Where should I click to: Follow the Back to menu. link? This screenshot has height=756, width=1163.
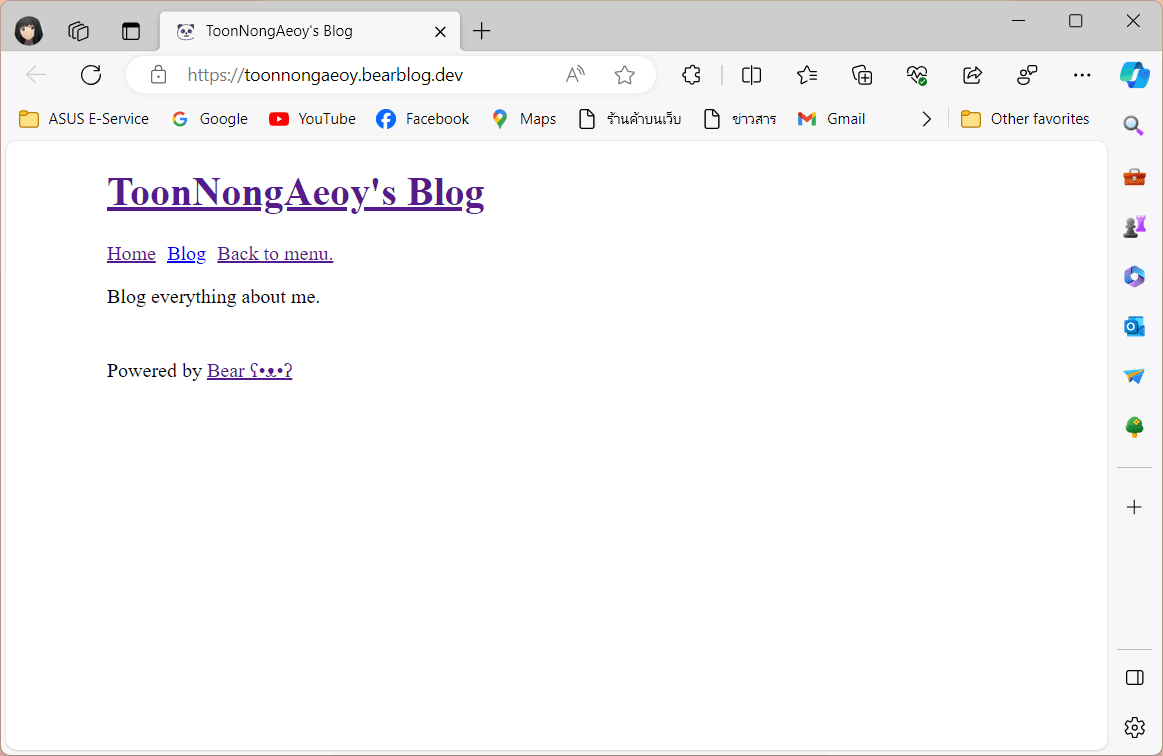point(275,254)
